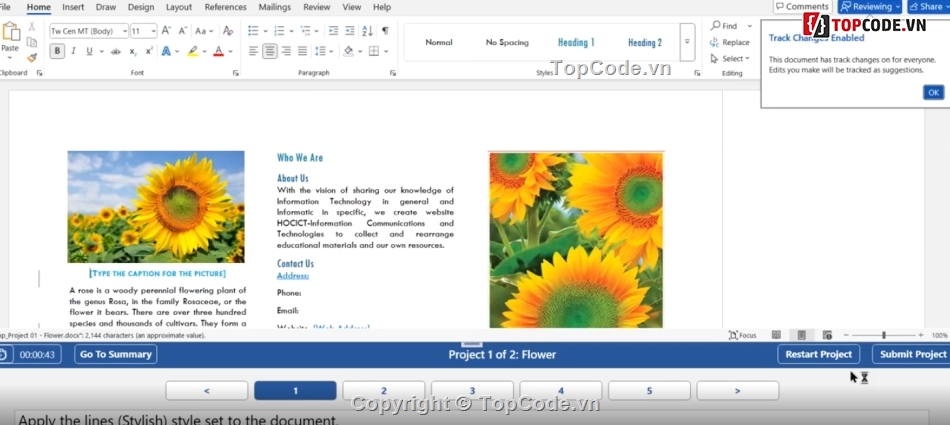Expand the numbering list dropdown arrow
The width and height of the screenshot is (950, 425).
pyautogui.click(x=291, y=31)
